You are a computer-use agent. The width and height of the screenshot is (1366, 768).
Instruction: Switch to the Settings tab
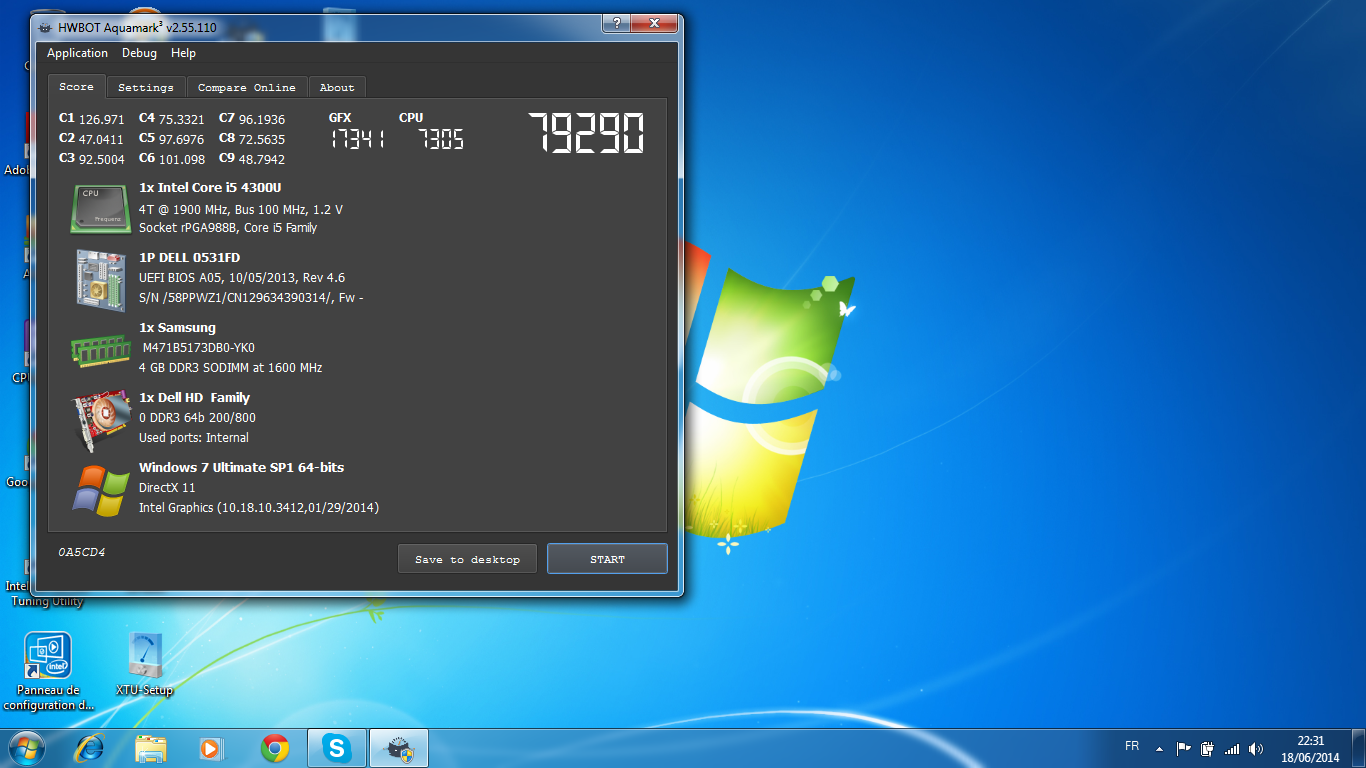click(x=146, y=88)
